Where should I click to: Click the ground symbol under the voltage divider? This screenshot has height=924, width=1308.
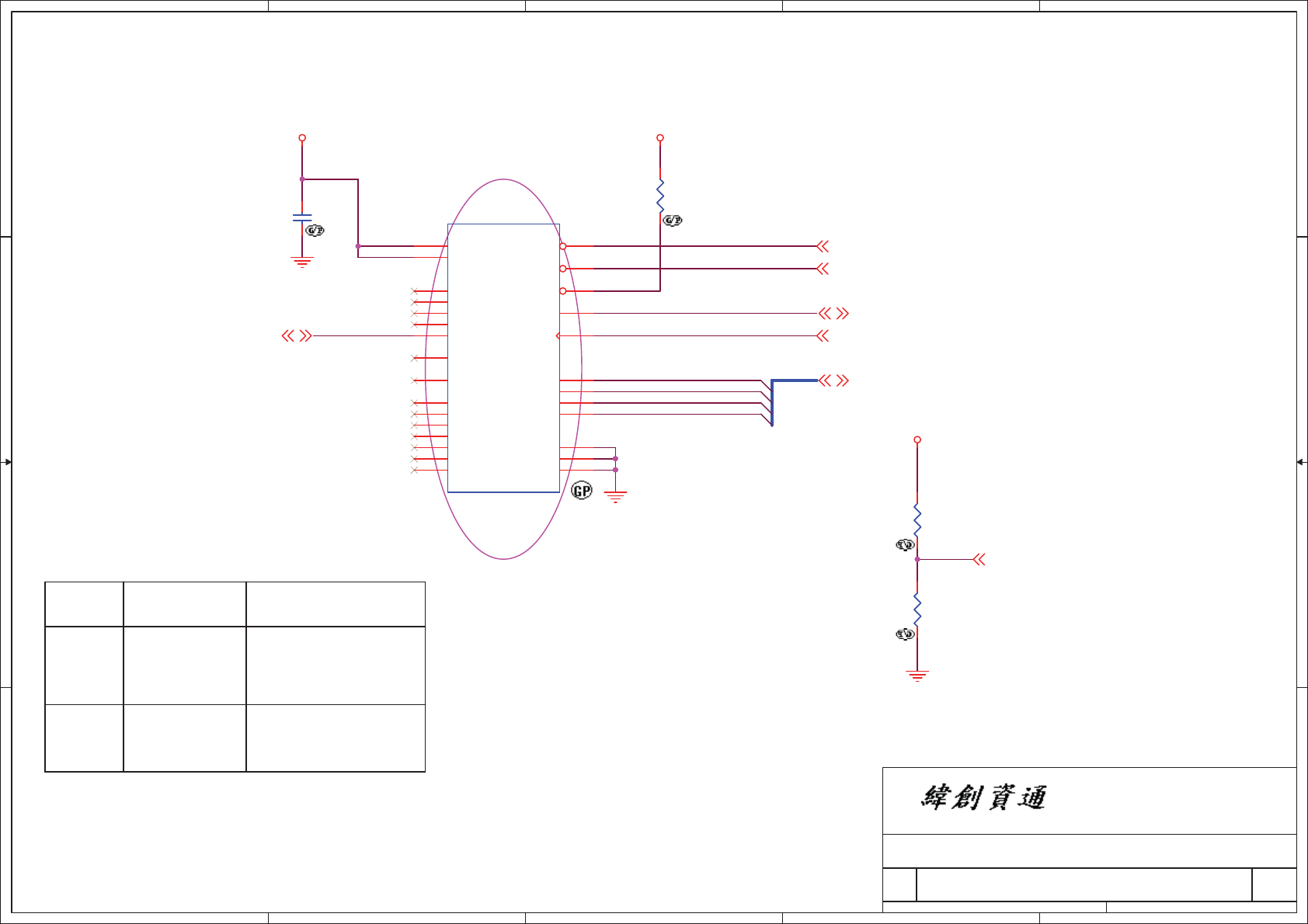pyautogui.click(x=917, y=676)
